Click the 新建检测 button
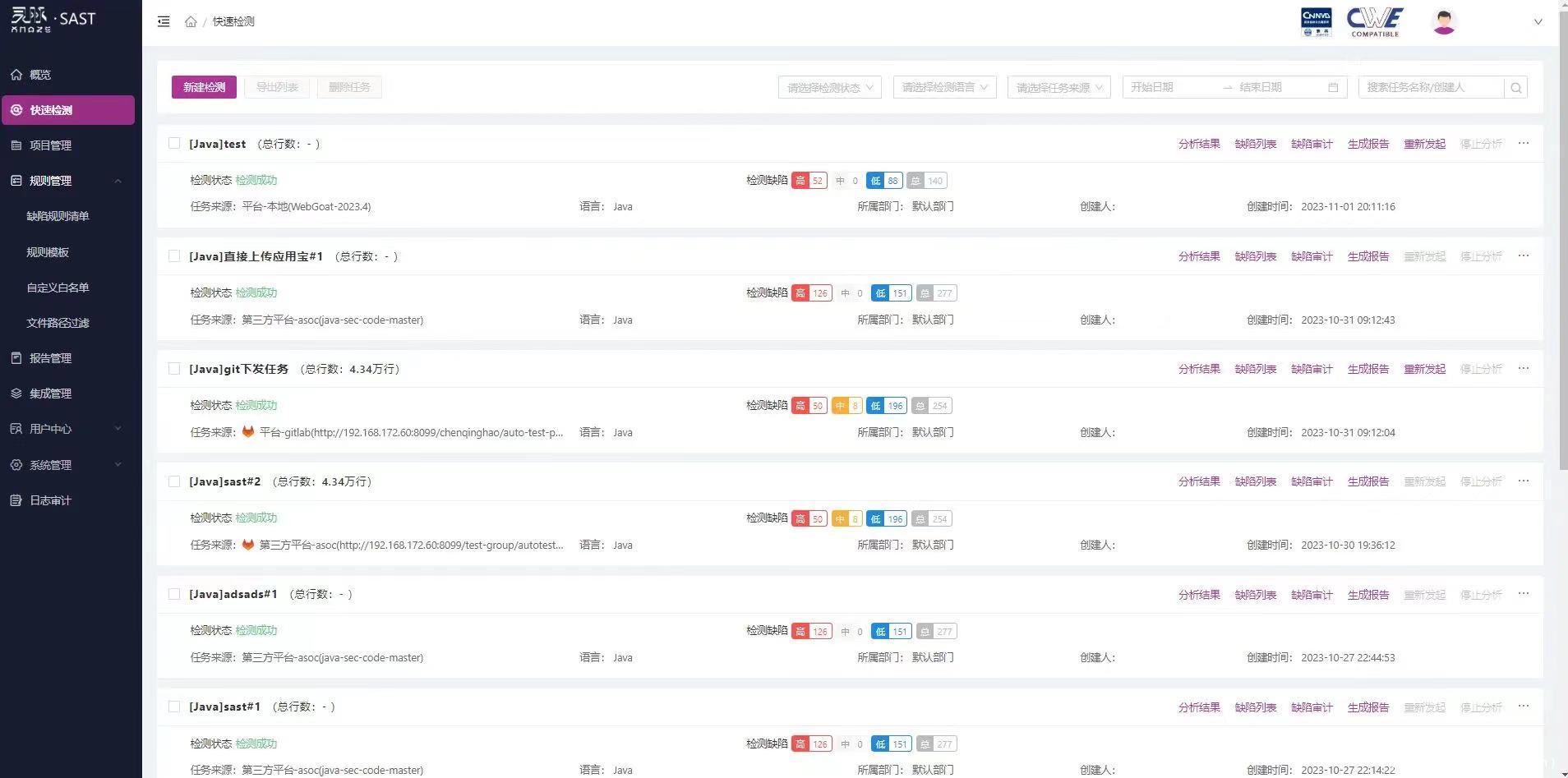This screenshot has height=778, width=1568. pos(204,88)
